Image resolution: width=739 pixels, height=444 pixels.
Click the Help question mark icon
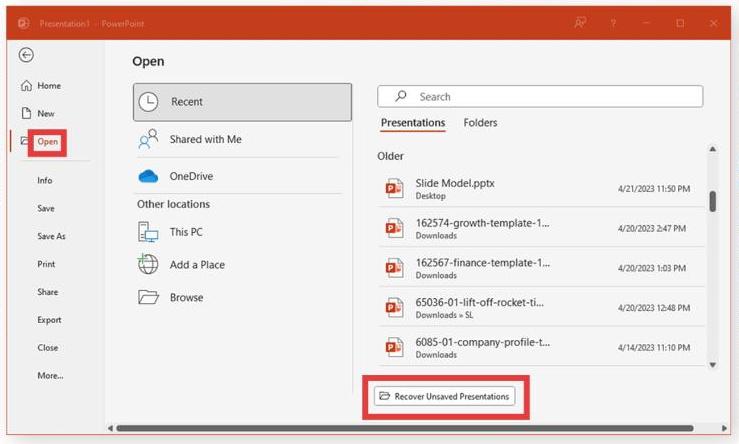coord(613,23)
